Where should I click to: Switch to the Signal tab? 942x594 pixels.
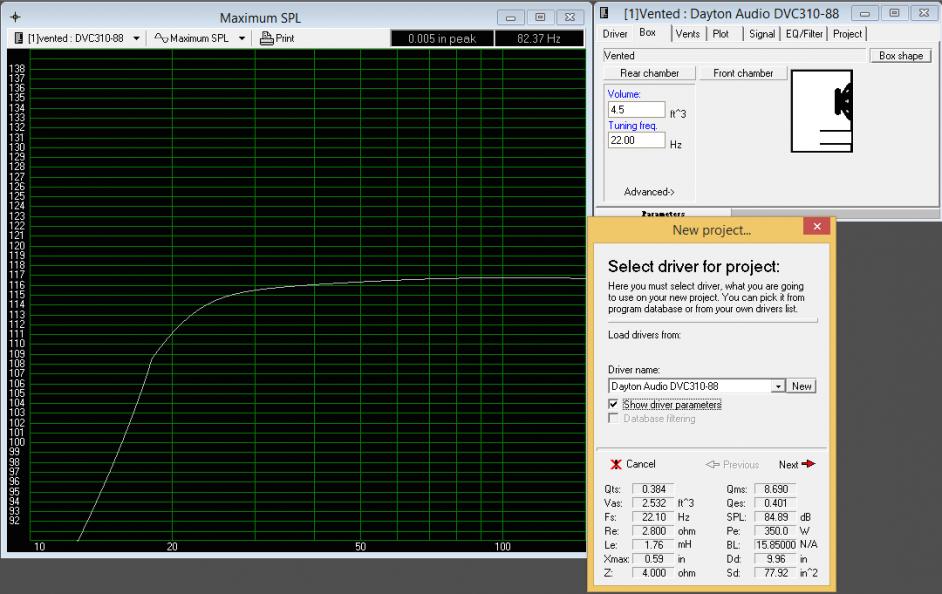(x=762, y=34)
